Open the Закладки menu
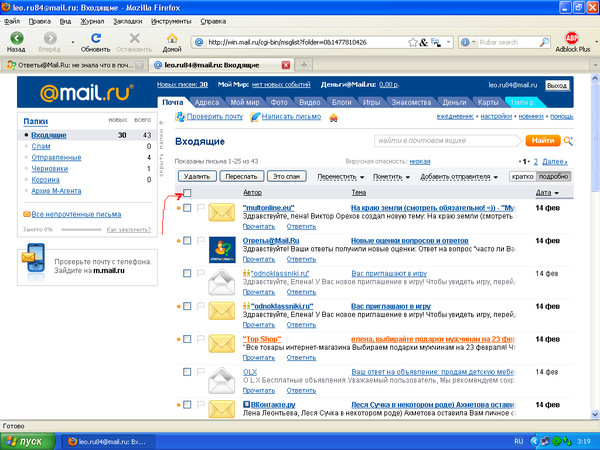 [127, 21]
